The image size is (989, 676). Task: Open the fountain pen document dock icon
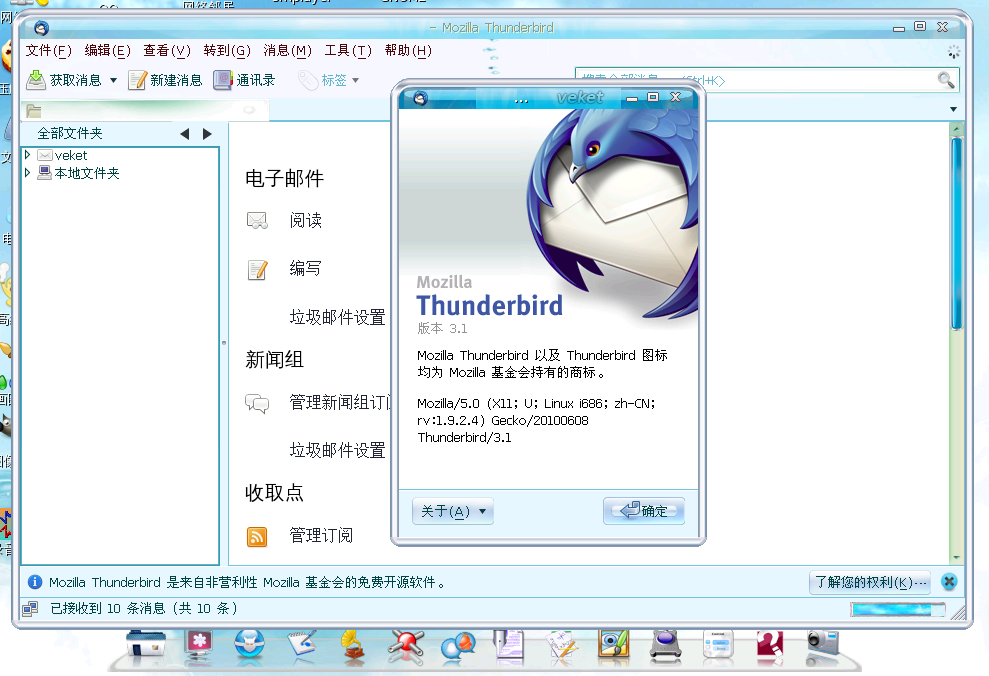pos(509,646)
